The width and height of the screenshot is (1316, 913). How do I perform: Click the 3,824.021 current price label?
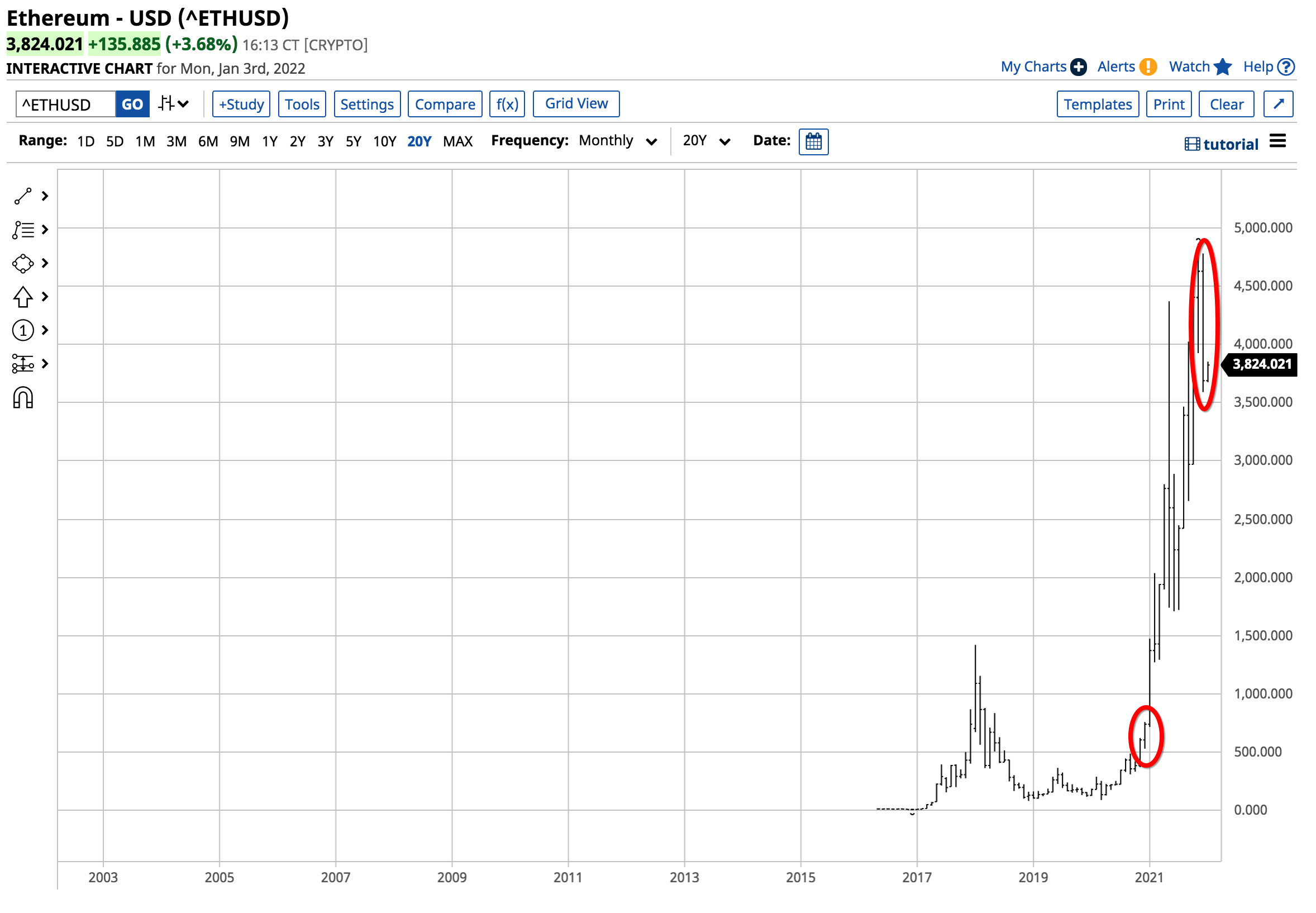coord(1260,364)
